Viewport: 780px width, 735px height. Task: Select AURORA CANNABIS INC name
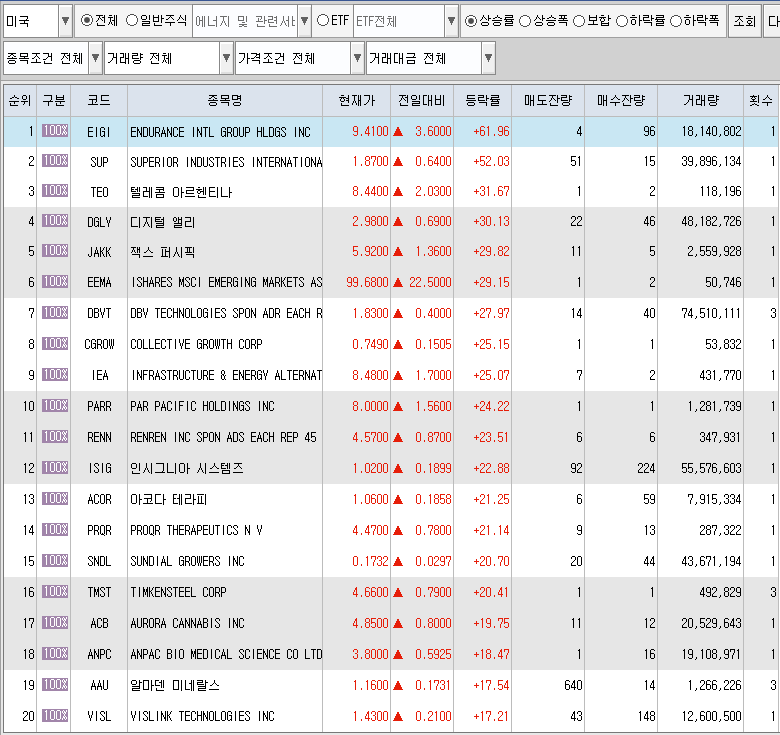click(x=187, y=623)
